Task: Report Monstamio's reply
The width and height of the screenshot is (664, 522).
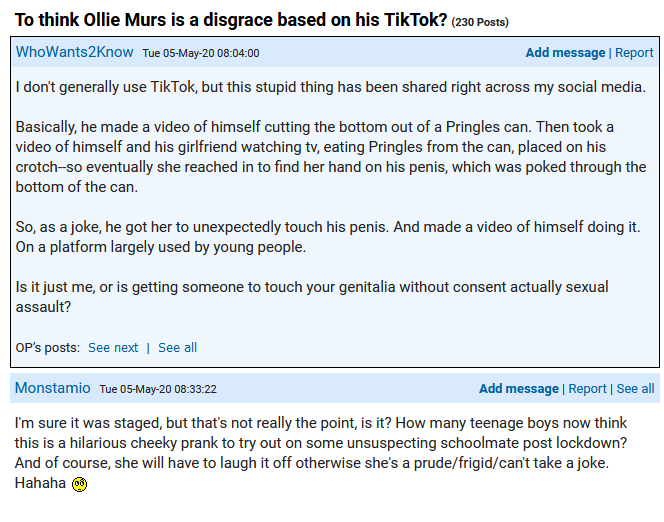Action: point(587,389)
